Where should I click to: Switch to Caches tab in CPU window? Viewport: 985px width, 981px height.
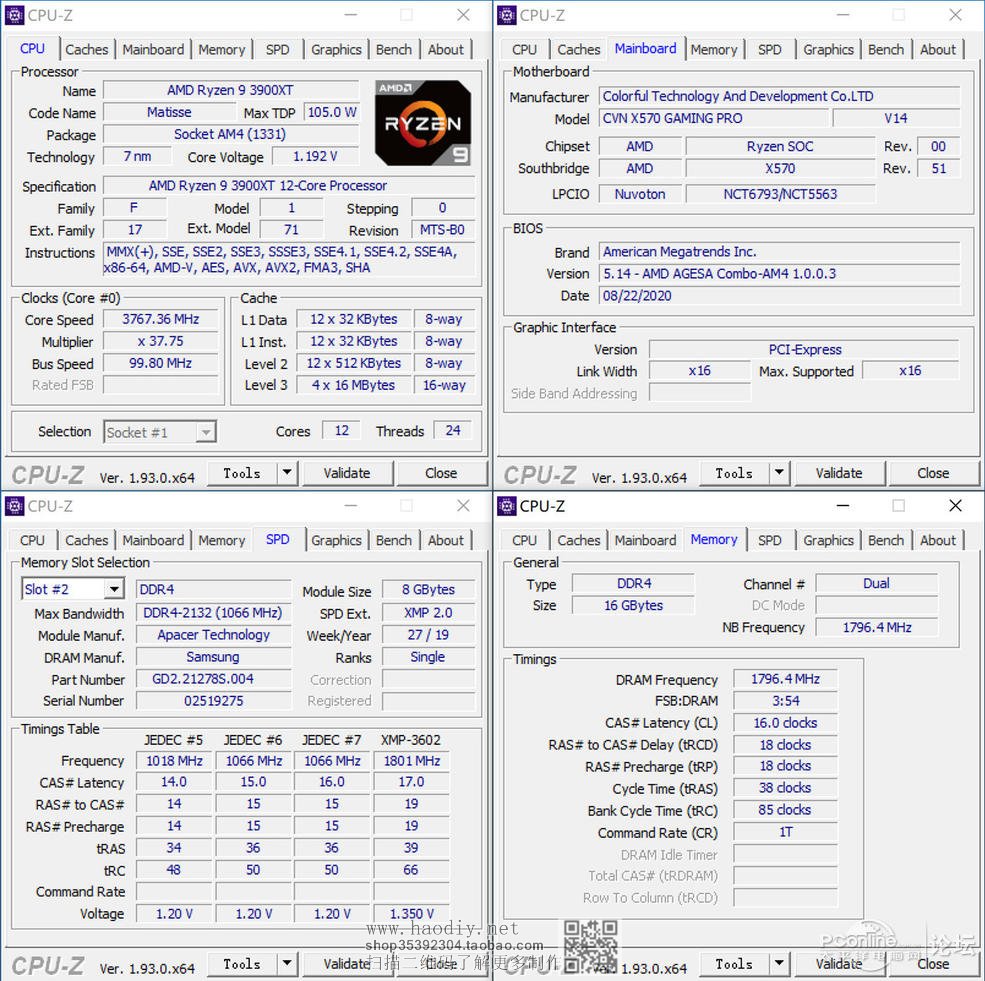point(87,49)
